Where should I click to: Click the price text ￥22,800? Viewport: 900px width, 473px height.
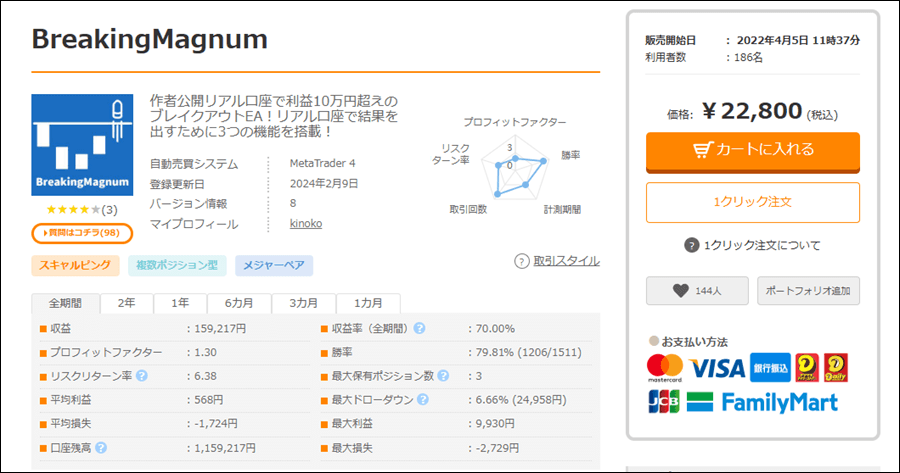pos(752,111)
